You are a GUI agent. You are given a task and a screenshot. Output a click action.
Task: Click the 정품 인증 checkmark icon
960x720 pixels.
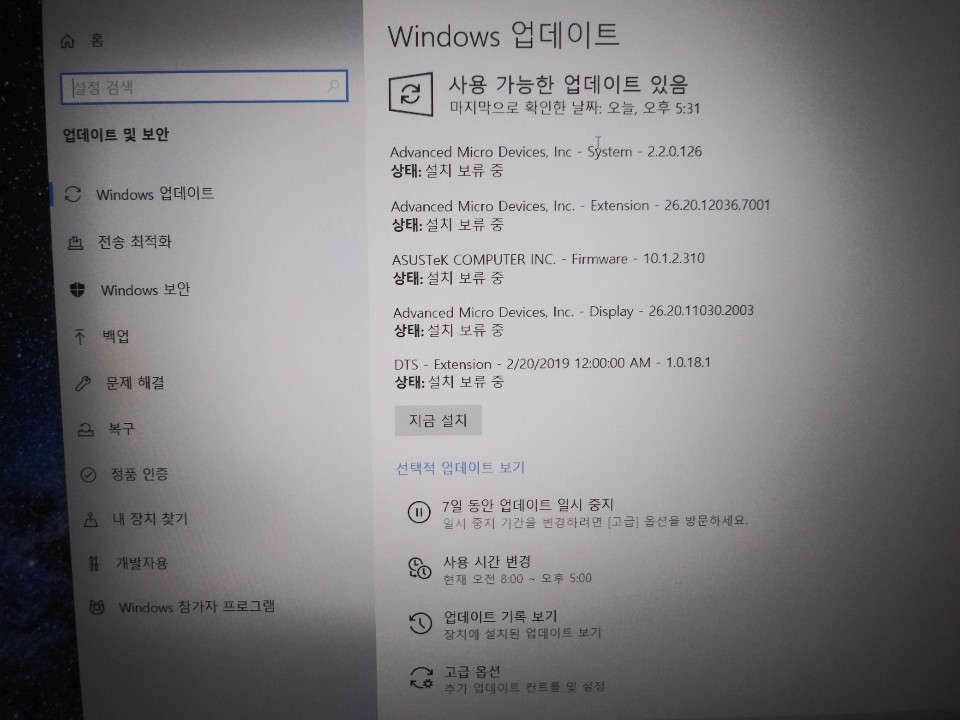(x=88, y=474)
